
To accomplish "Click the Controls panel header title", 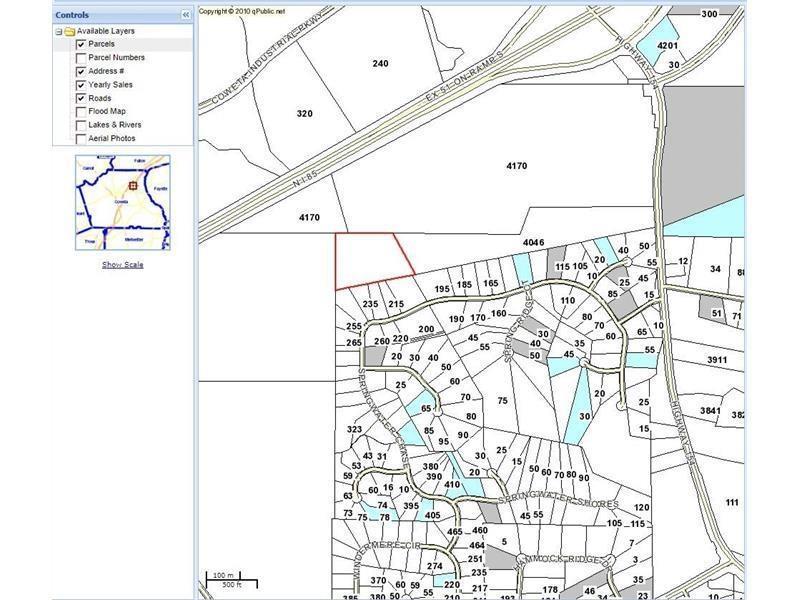I will (72, 15).
